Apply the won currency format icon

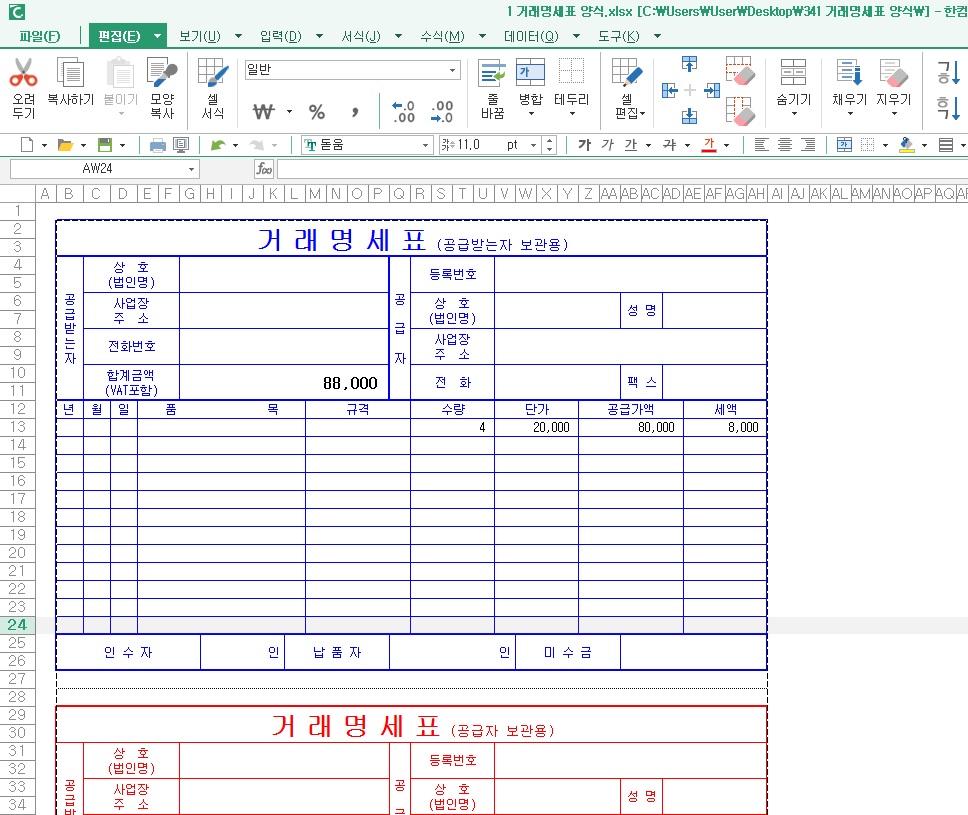point(264,112)
